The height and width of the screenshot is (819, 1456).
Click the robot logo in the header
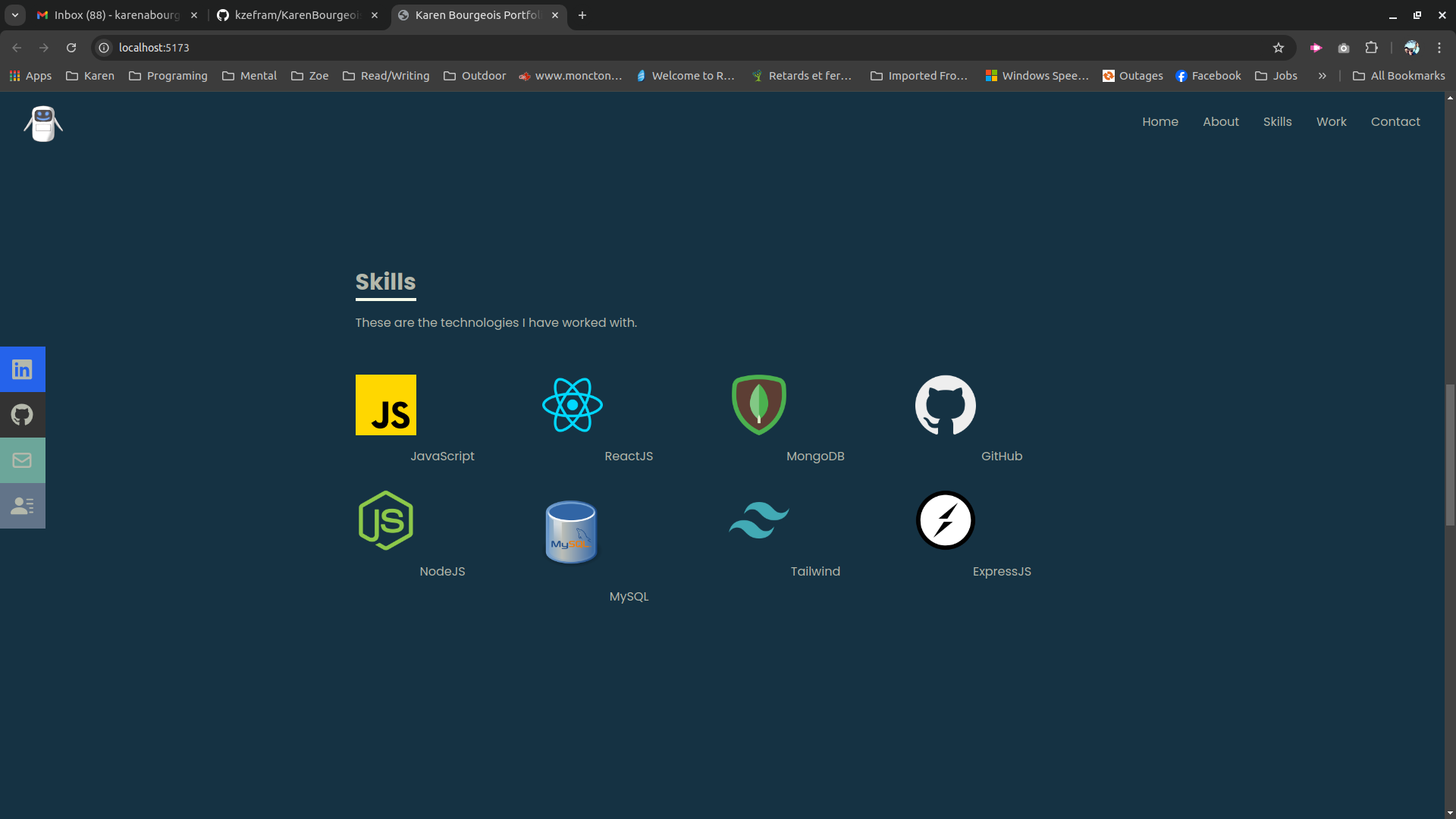(x=43, y=124)
